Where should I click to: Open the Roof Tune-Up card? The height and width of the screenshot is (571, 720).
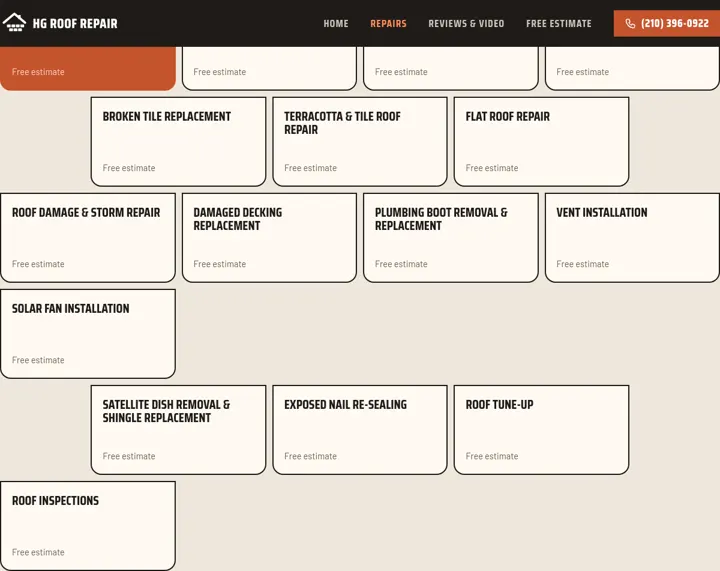tap(541, 430)
